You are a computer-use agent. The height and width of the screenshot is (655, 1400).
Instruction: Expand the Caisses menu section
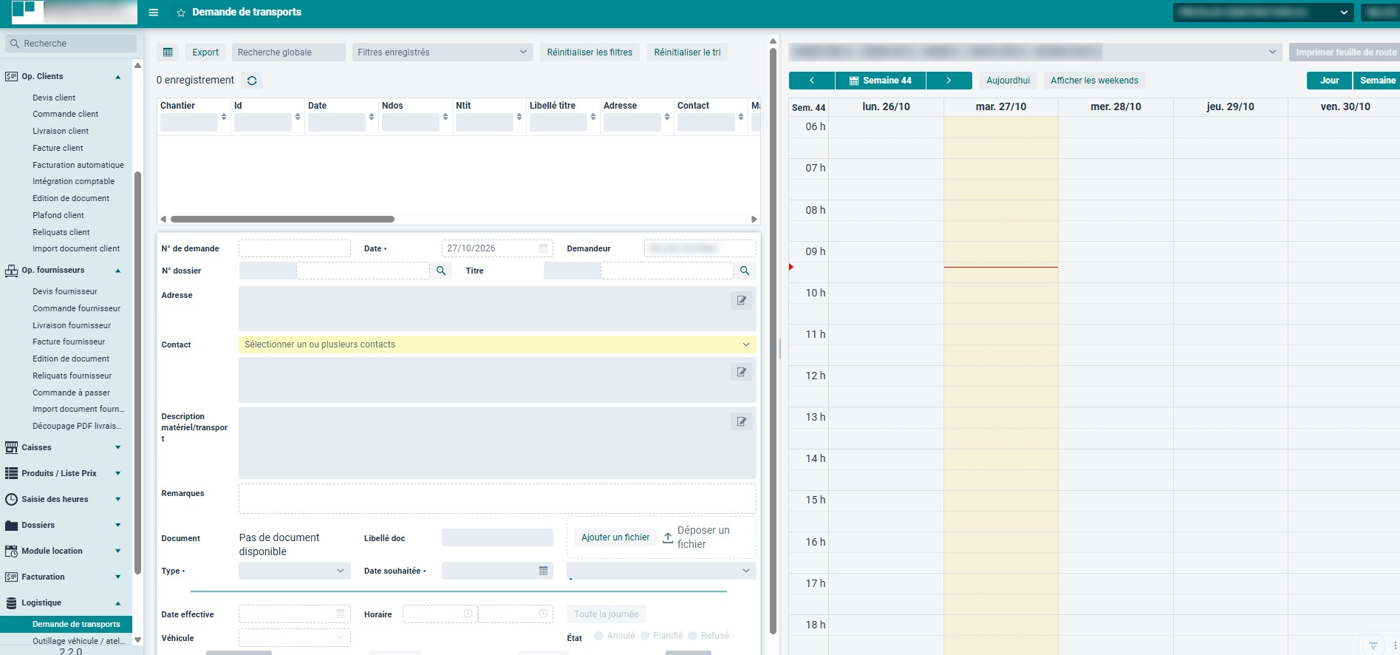118,448
